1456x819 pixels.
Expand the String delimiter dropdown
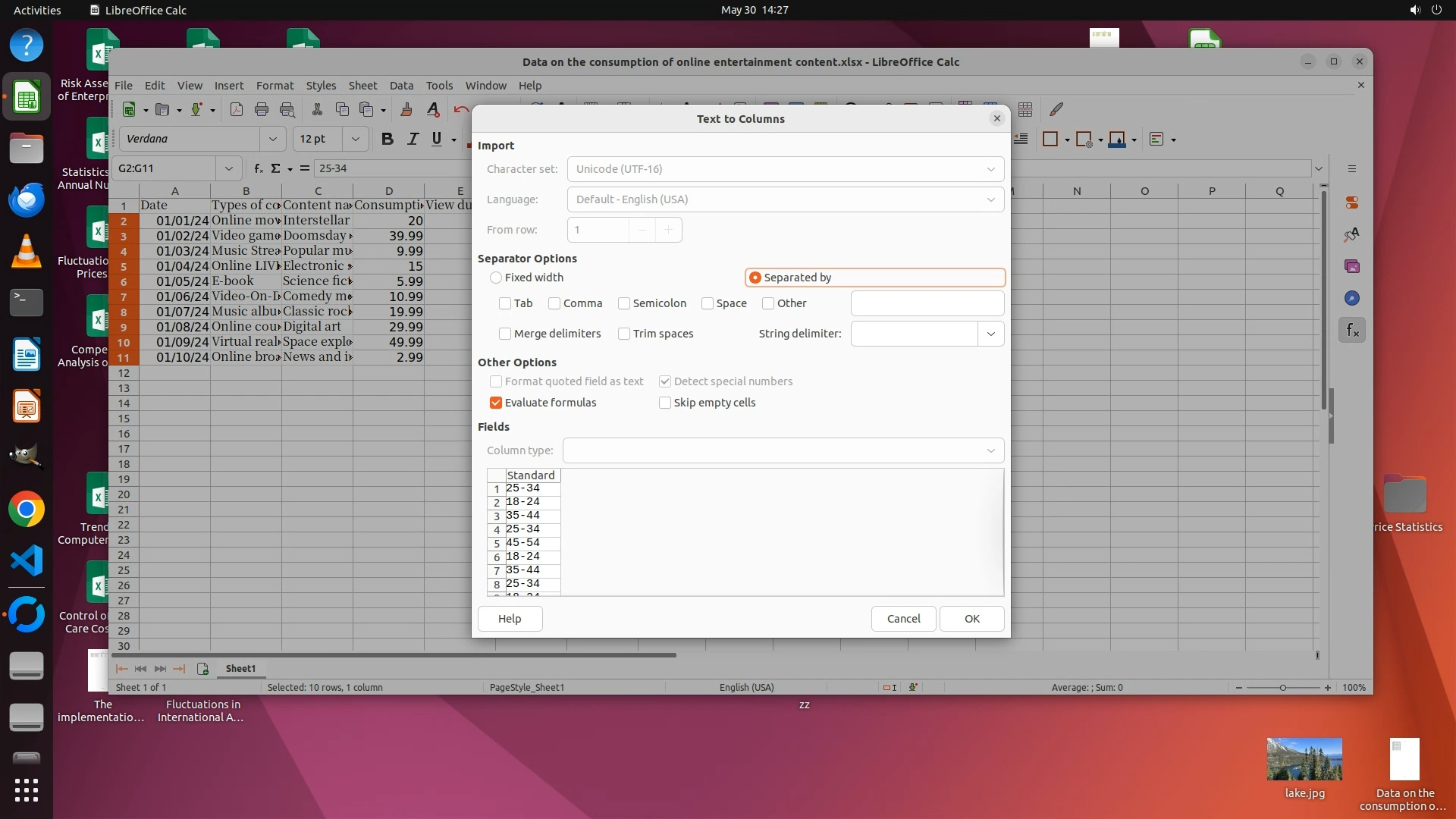click(990, 334)
